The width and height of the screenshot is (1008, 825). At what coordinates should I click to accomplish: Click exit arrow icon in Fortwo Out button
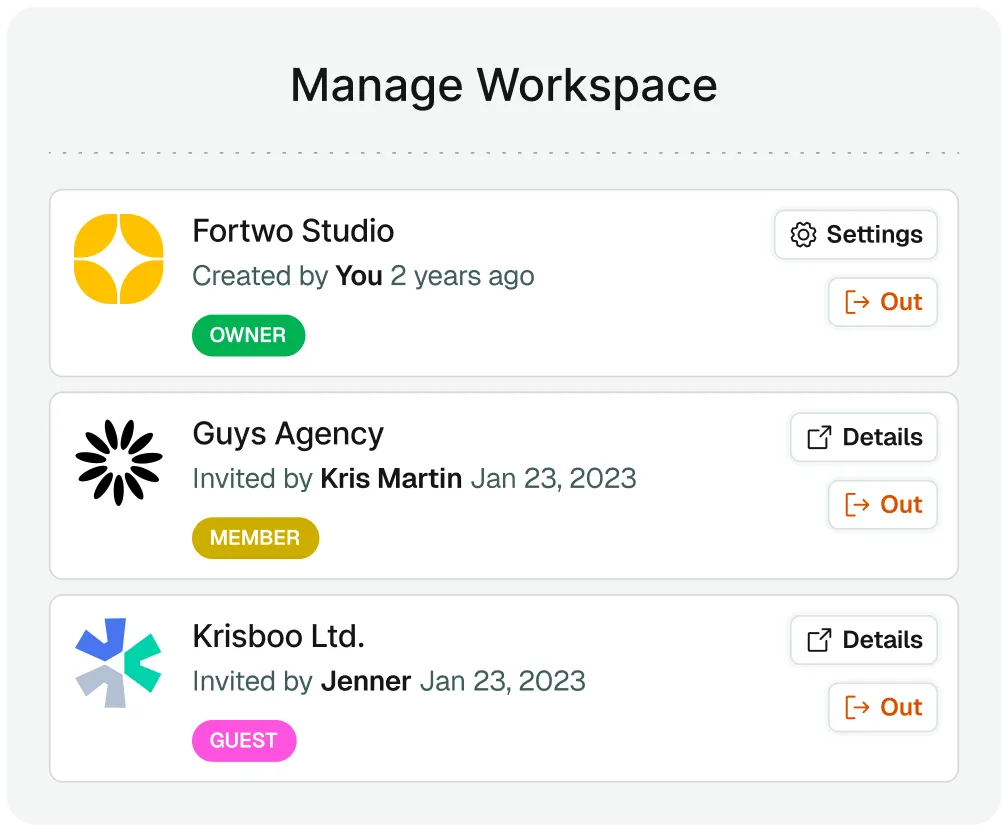tap(857, 302)
